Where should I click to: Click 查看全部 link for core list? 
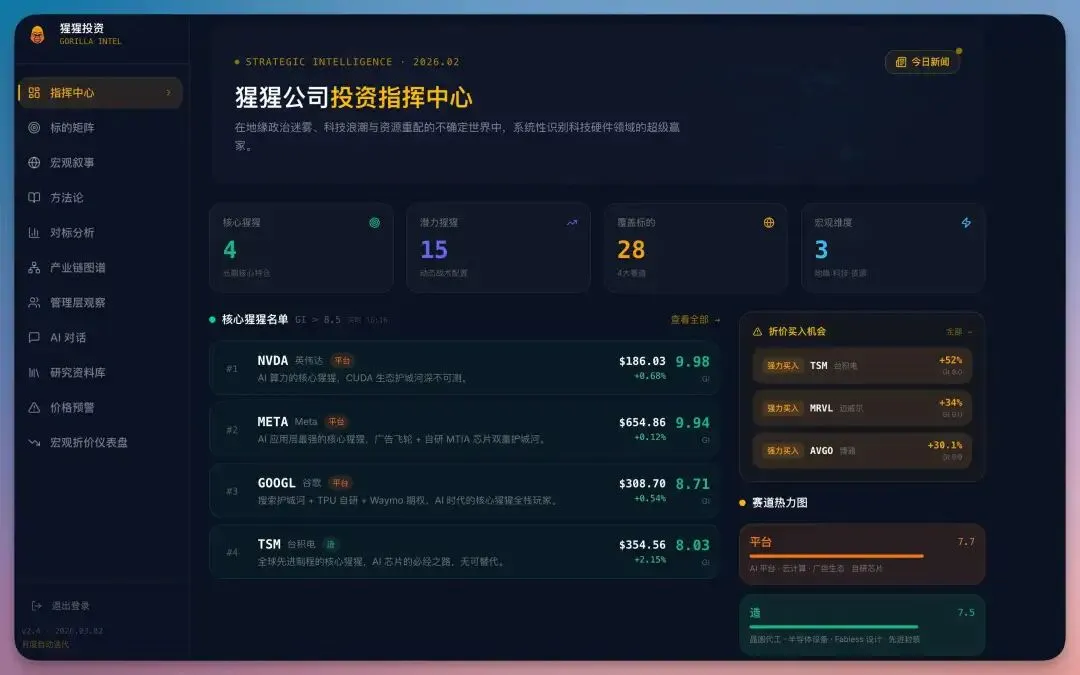pyautogui.click(x=695, y=320)
